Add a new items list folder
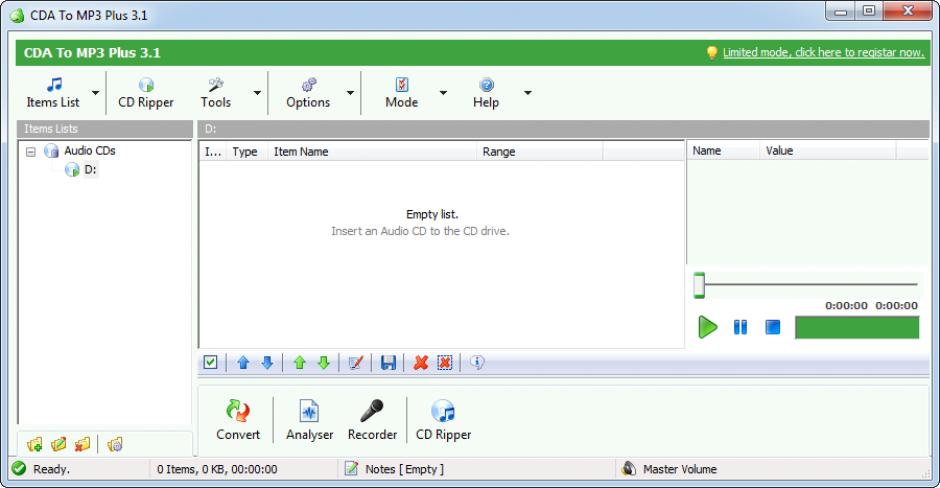This screenshot has width=940, height=488. click(35, 444)
